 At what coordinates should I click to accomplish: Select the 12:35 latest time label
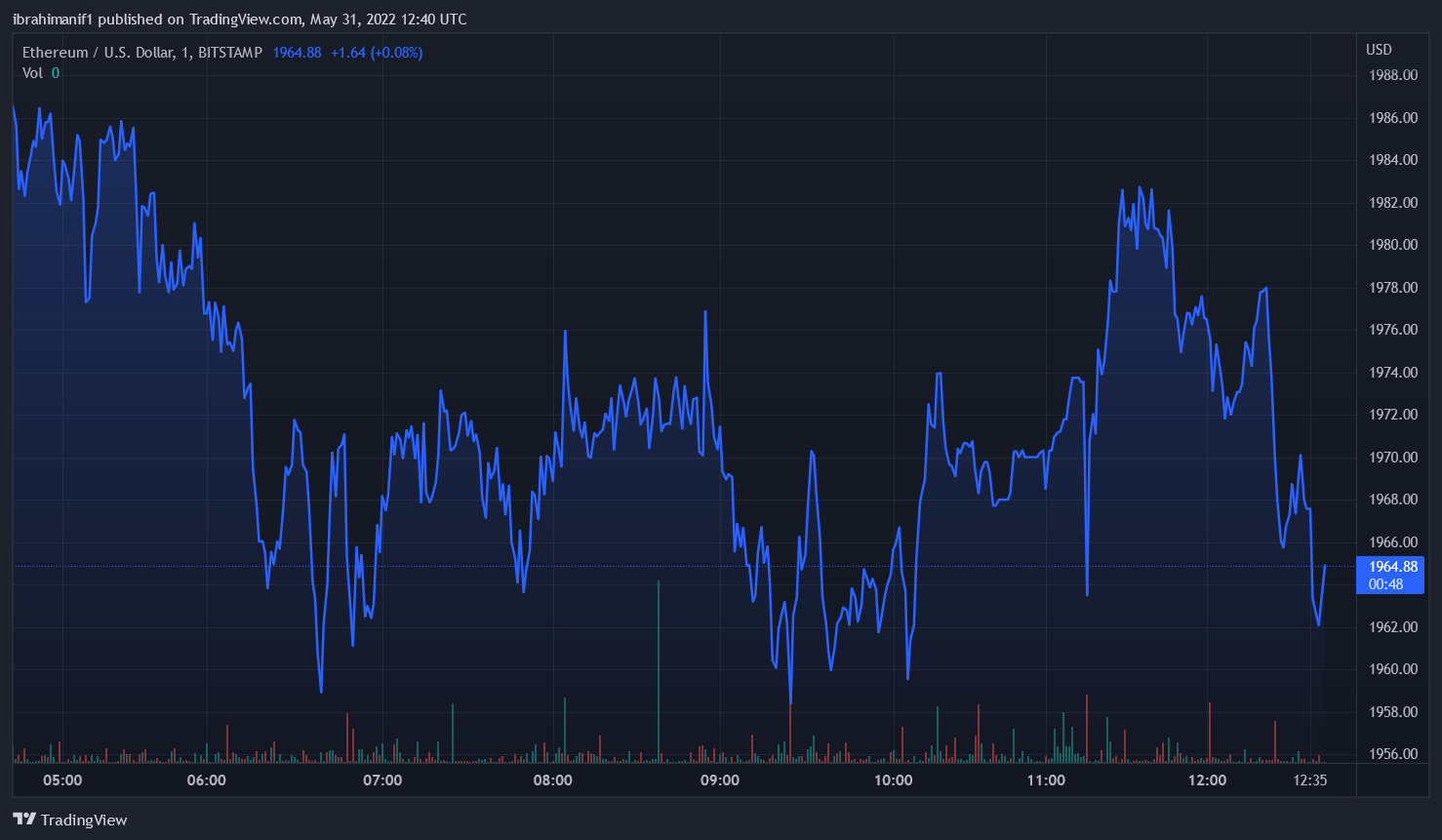pos(1309,780)
